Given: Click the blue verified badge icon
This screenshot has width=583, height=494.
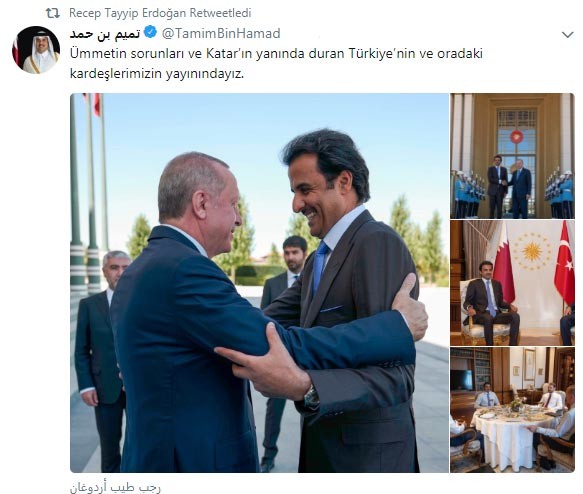Looking at the screenshot, I should pos(150,32).
